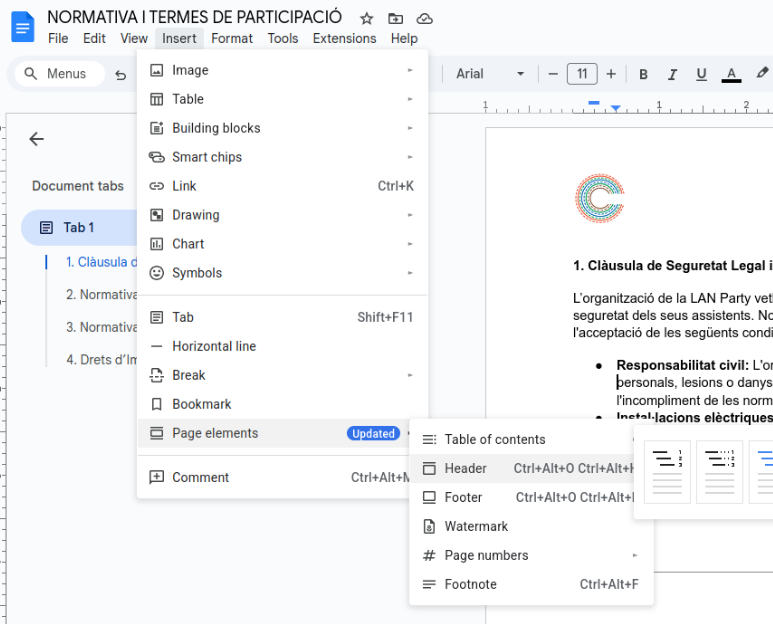The image size is (773, 624).
Task: Toggle underline formatting
Action: (x=701, y=74)
